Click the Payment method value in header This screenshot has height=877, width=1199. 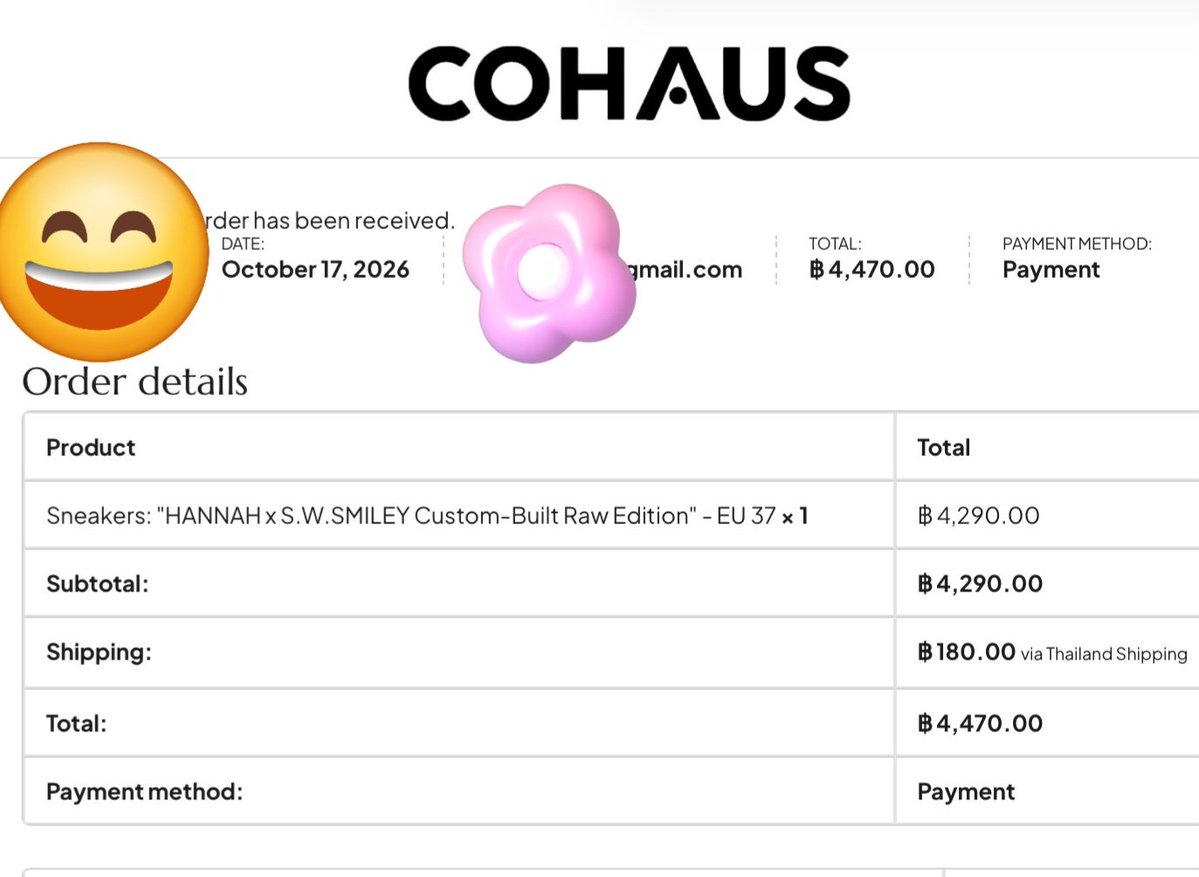click(x=1051, y=269)
